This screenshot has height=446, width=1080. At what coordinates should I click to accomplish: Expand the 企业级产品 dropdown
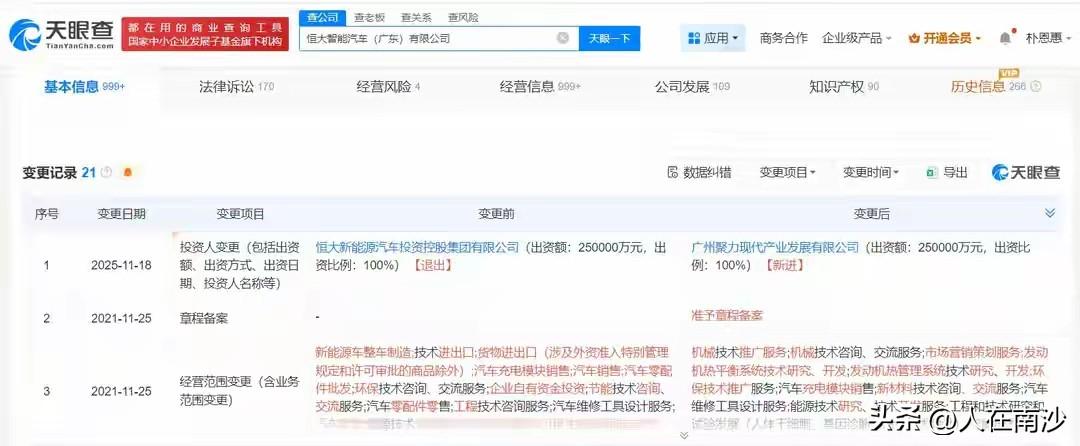click(x=856, y=38)
